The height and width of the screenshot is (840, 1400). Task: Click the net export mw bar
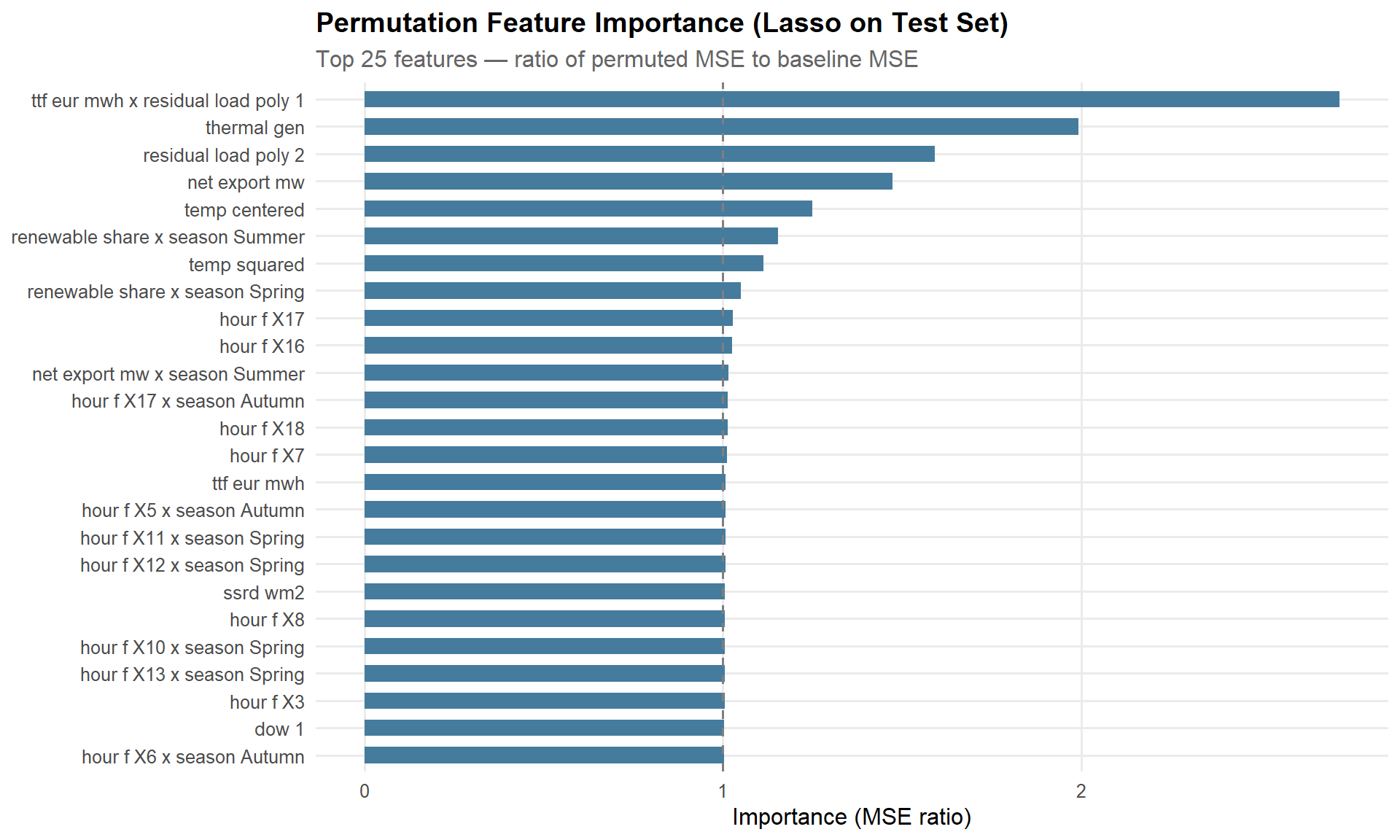pyautogui.click(x=628, y=182)
